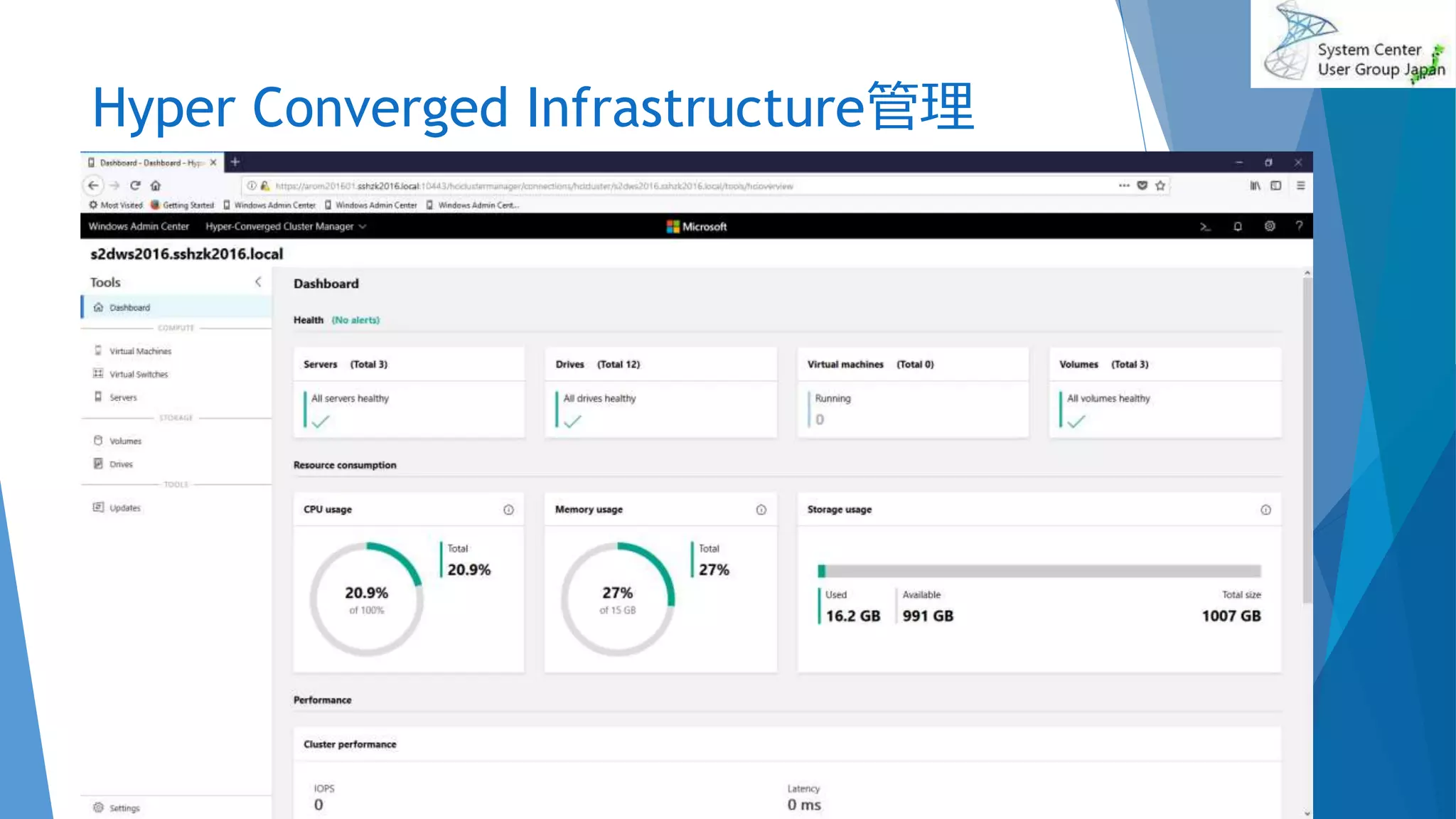Open the Drives Total 12 card
Screen dimensions: 1456x819
[x=661, y=392]
